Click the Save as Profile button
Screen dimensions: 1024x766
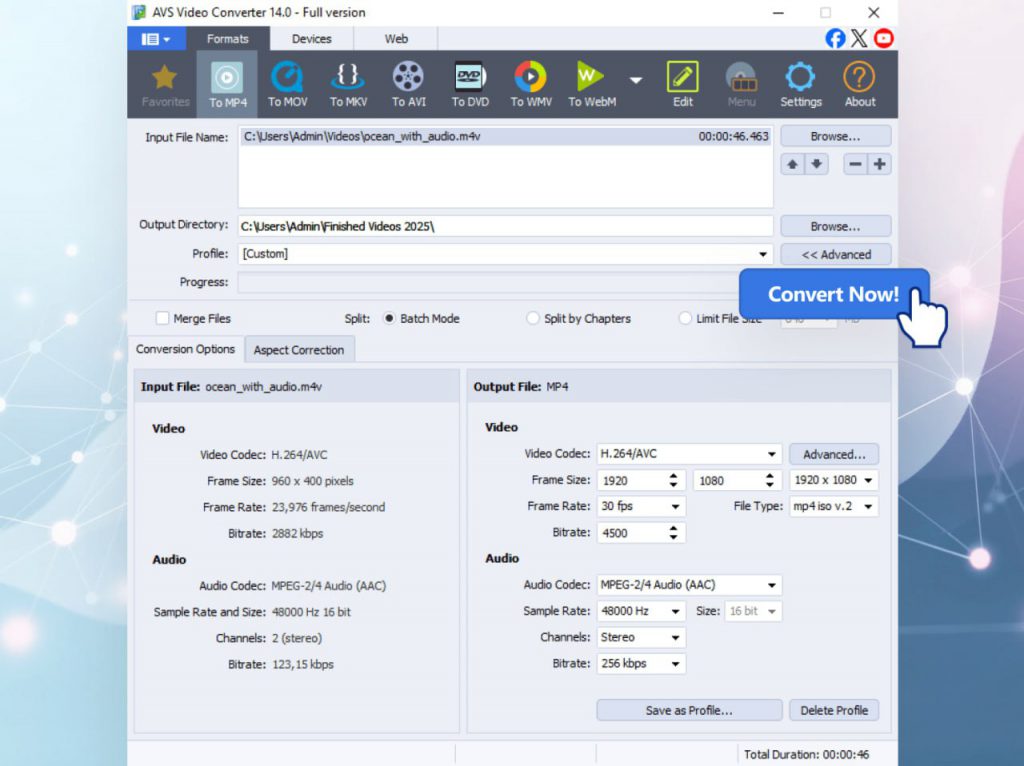pyautogui.click(x=689, y=710)
